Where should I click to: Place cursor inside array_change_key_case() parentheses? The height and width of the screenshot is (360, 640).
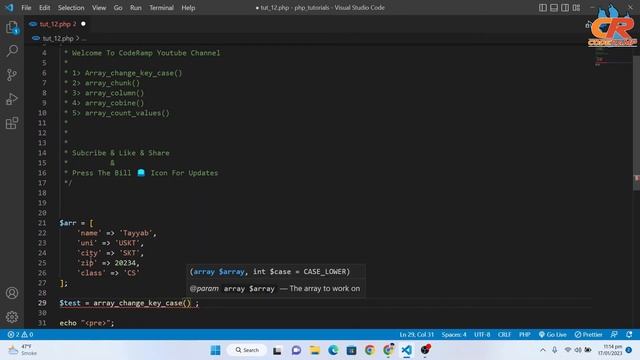tap(188, 303)
